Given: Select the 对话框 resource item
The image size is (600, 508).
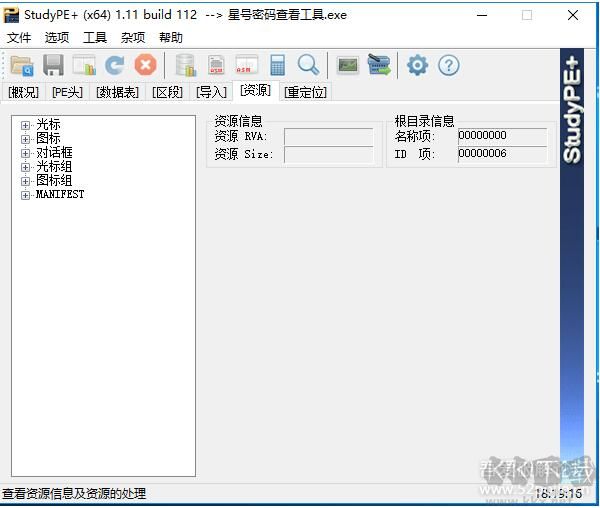Looking at the screenshot, I should coord(54,153).
